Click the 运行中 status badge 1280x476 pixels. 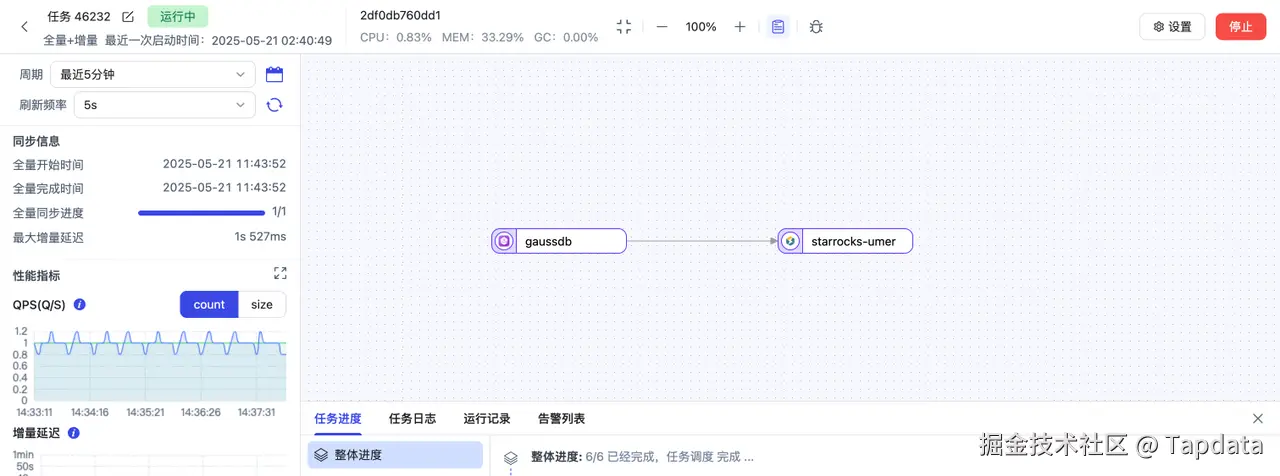point(178,16)
